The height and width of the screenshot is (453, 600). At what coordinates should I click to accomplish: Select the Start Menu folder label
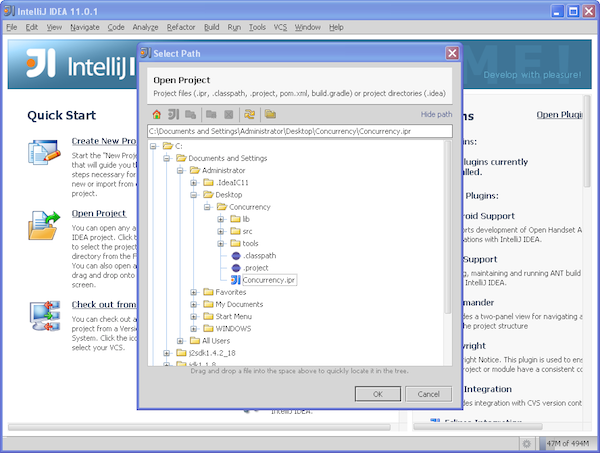[x=233, y=316]
